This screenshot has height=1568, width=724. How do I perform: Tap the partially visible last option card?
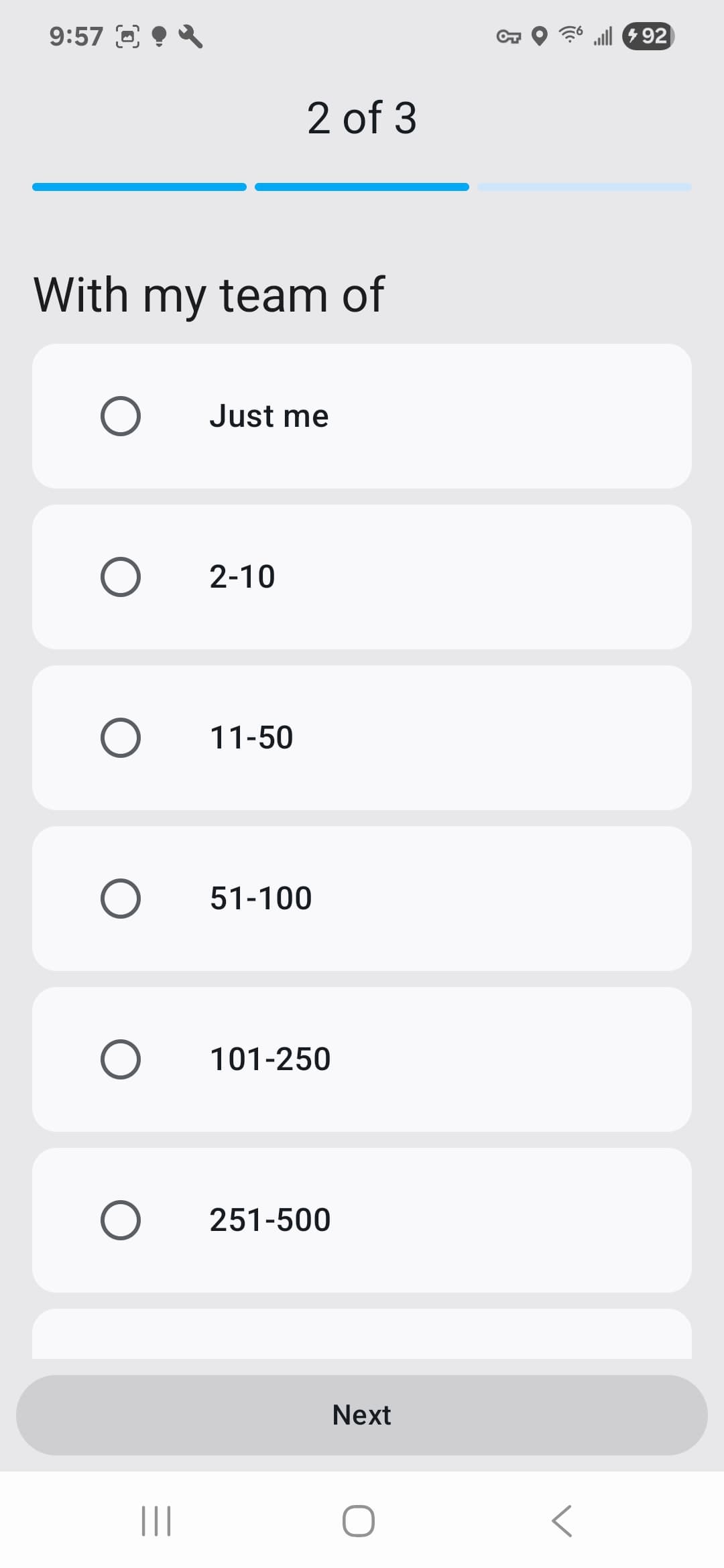pos(362,1333)
